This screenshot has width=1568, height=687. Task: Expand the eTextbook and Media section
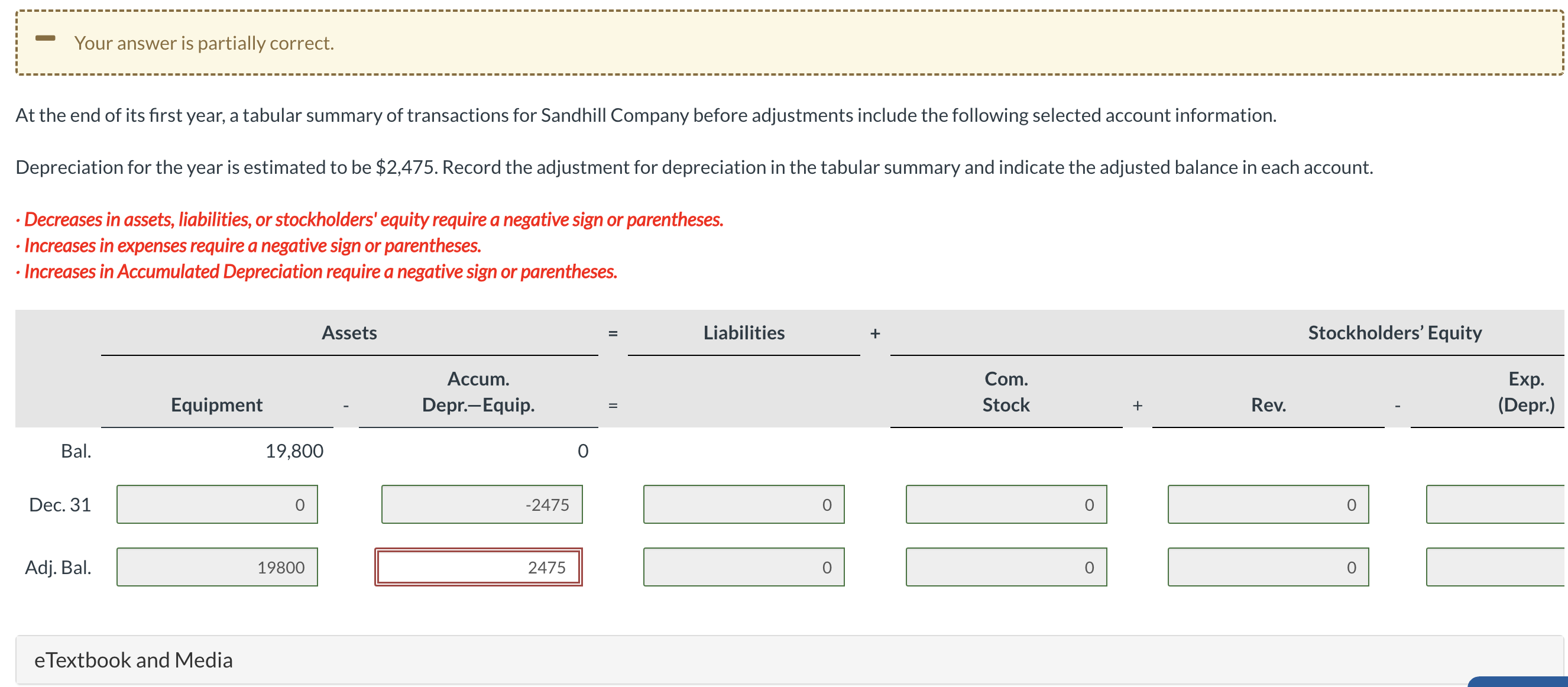coord(133,659)
